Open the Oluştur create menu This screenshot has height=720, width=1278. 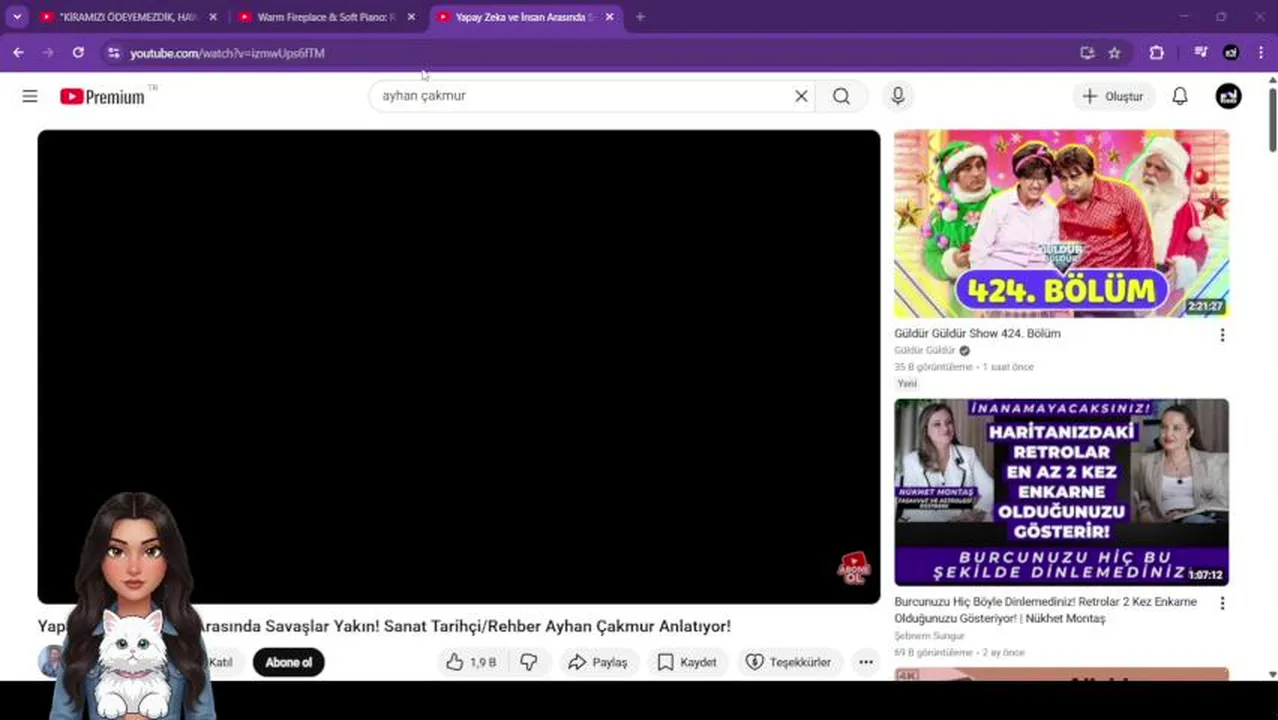pos(1113,96)
